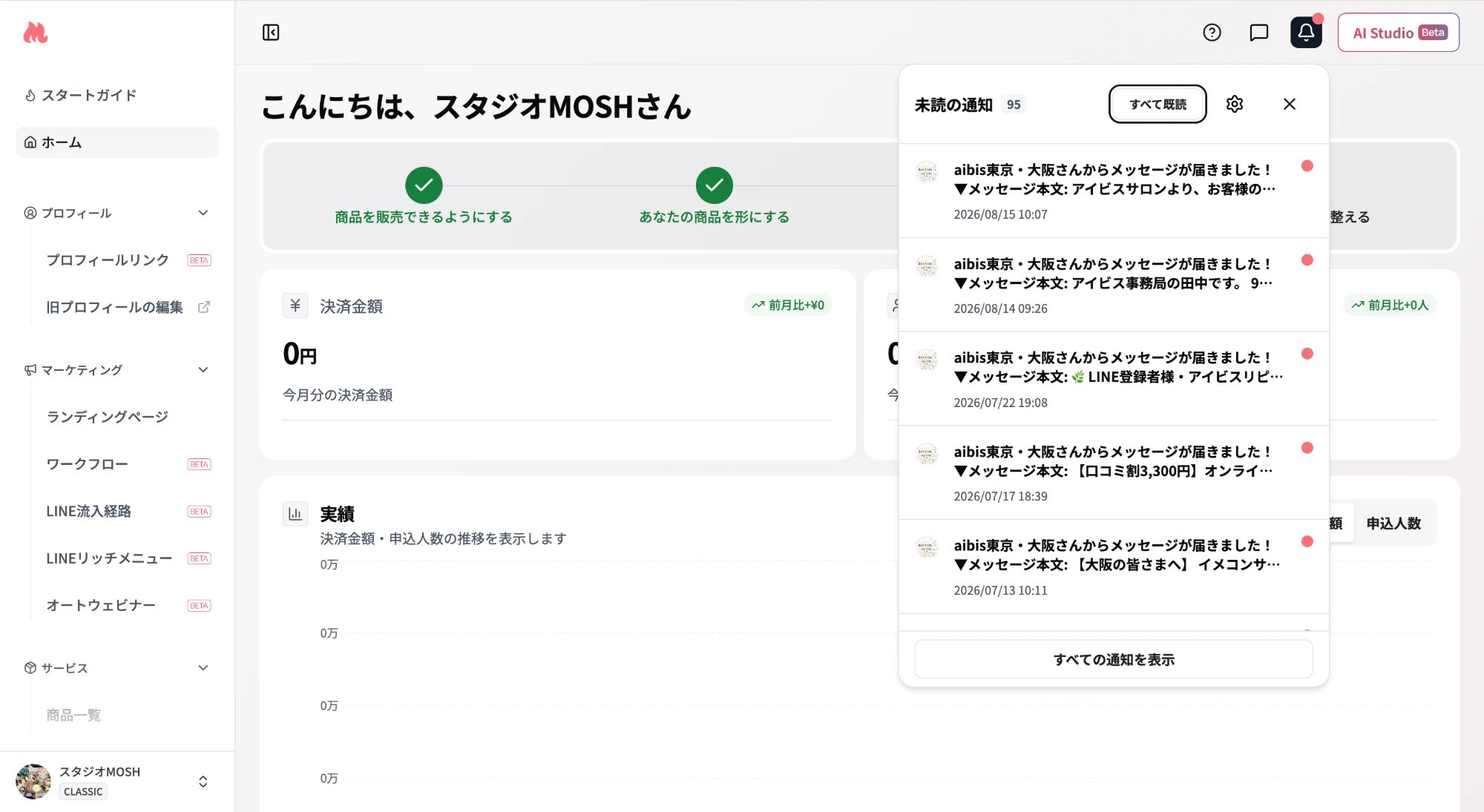Click the CLASSIC plan badge
1484x812 pixels.
(x=83, y=792)
